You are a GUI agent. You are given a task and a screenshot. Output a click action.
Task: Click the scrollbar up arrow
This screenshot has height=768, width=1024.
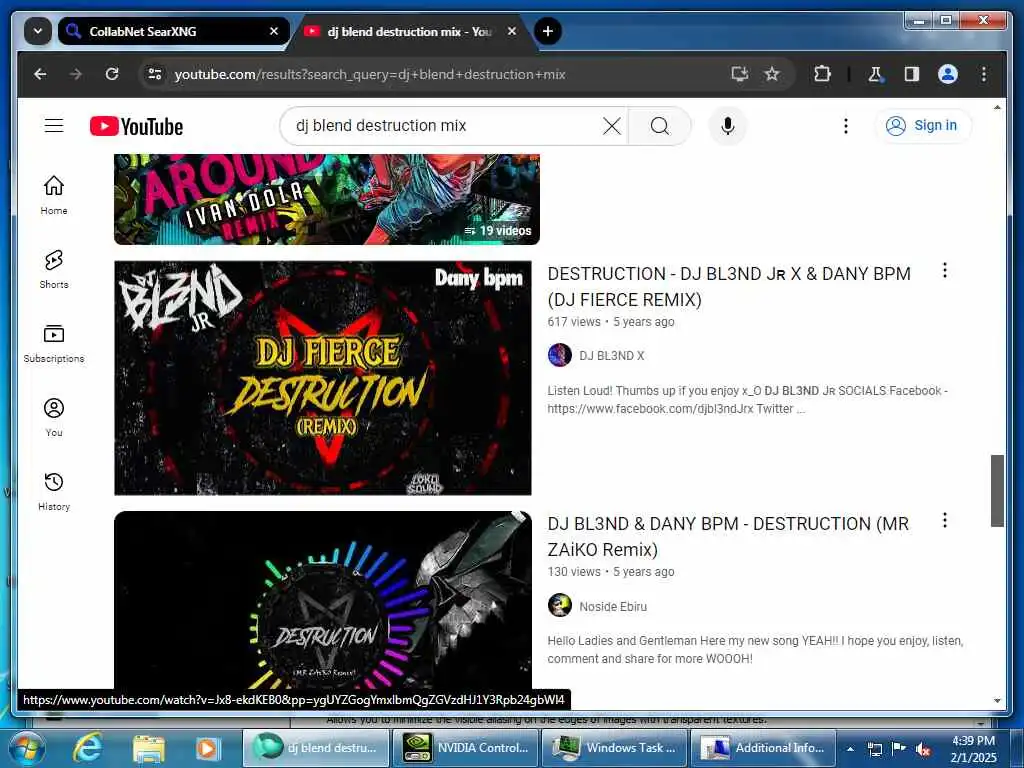coord(997,107)
